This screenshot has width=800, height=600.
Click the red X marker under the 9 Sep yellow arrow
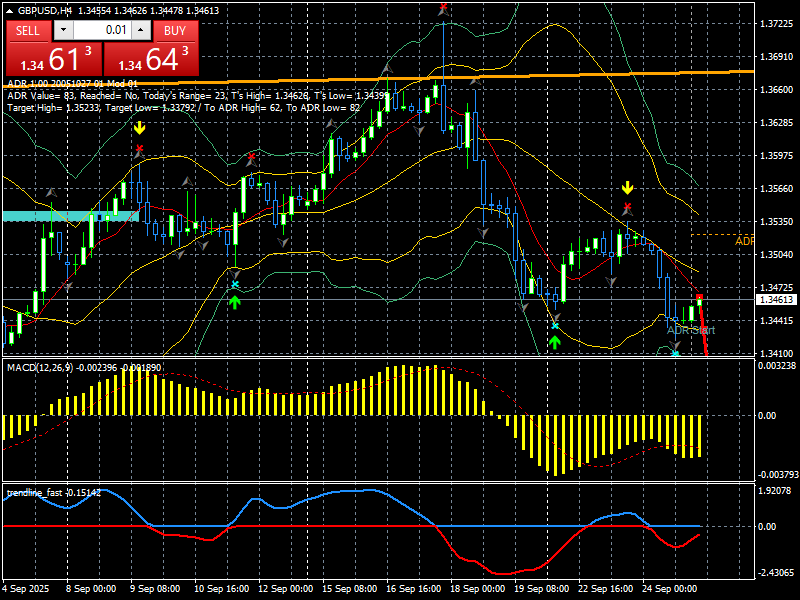(x=139, y=148)
